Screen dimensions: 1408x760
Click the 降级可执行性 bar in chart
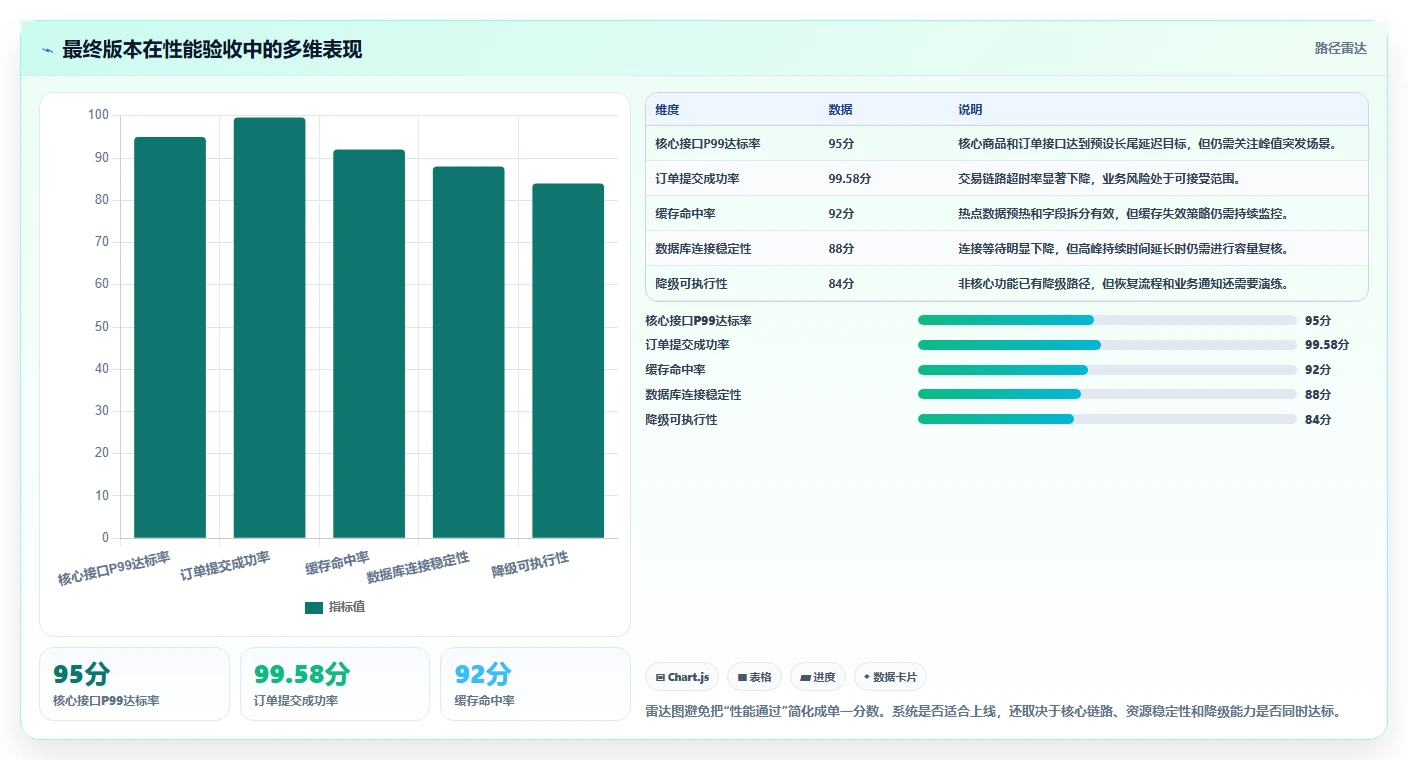[x=568, y=361]
